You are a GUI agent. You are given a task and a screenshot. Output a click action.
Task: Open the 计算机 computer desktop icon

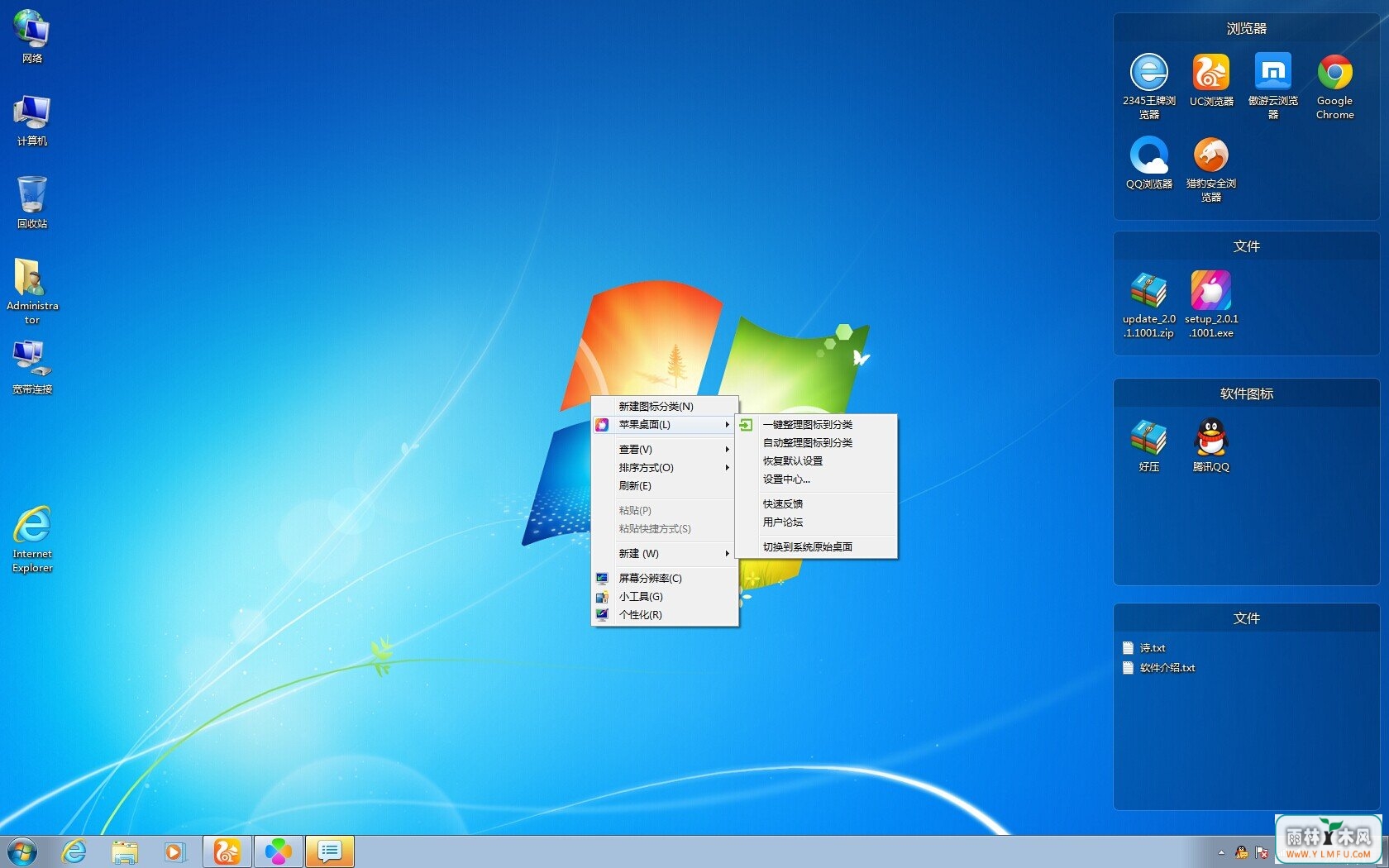(31, 120)
